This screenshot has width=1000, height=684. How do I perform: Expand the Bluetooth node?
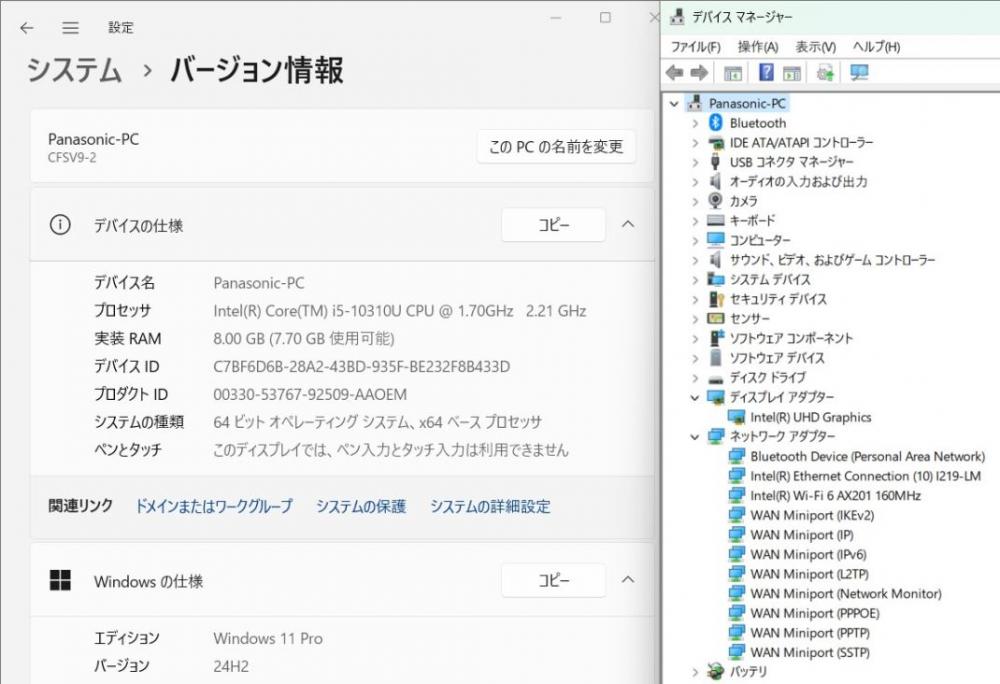(x=695, y=123)
